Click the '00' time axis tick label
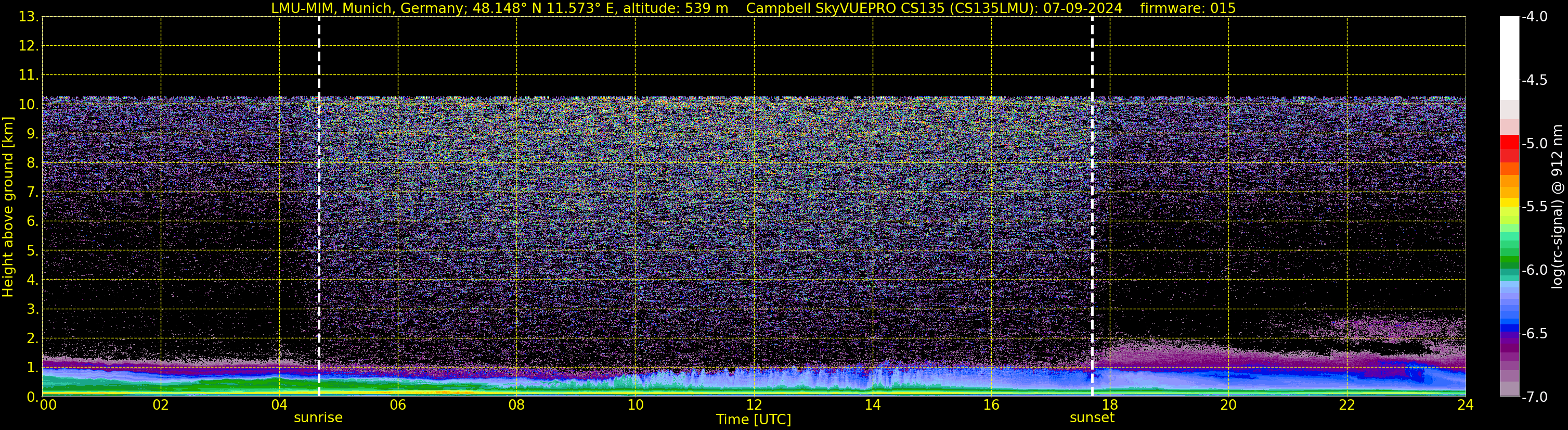Viewport: 1568px width, 430px height. [48, 405]
